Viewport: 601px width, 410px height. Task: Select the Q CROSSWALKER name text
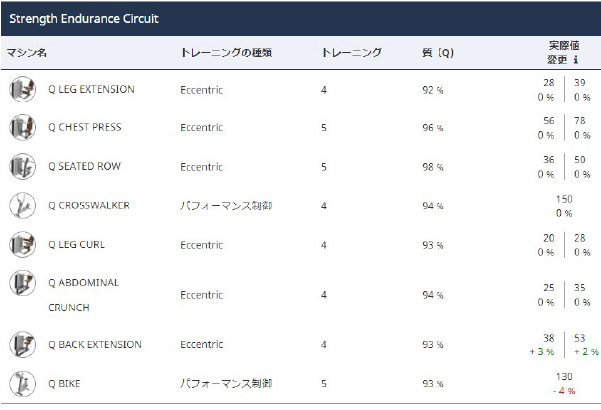click(x=89, y=205)
